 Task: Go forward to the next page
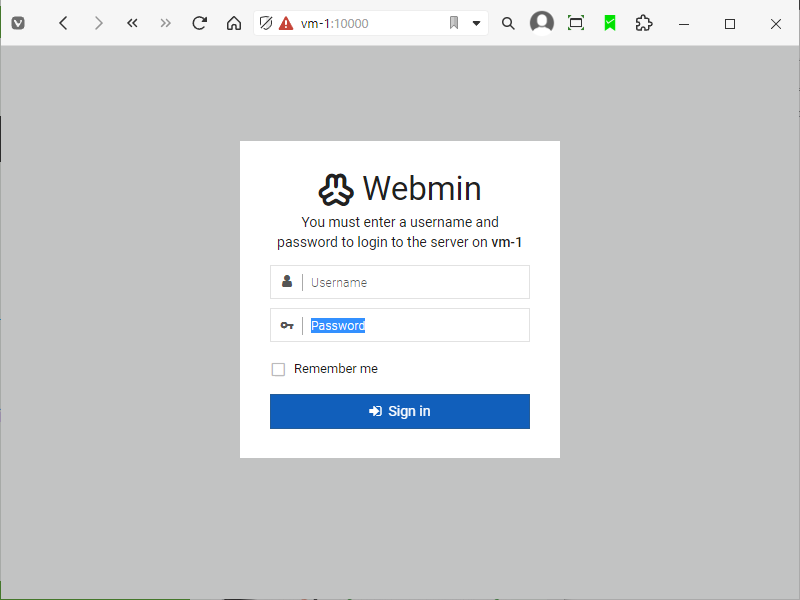[x=98, y=23]
